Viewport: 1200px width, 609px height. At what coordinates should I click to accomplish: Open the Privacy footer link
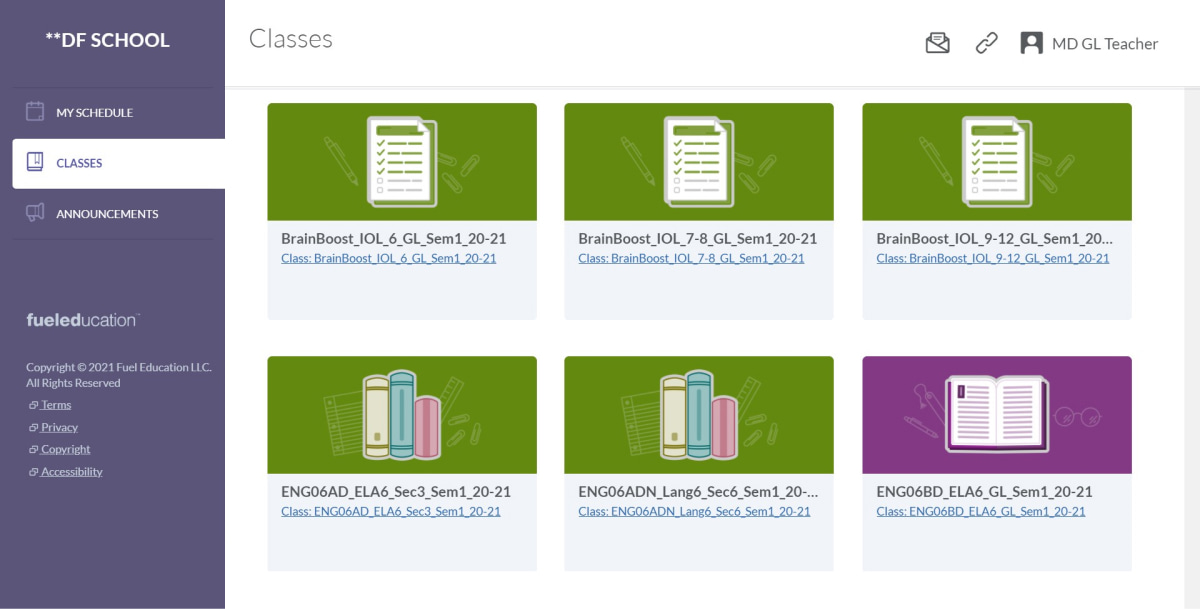coord(59,427)
